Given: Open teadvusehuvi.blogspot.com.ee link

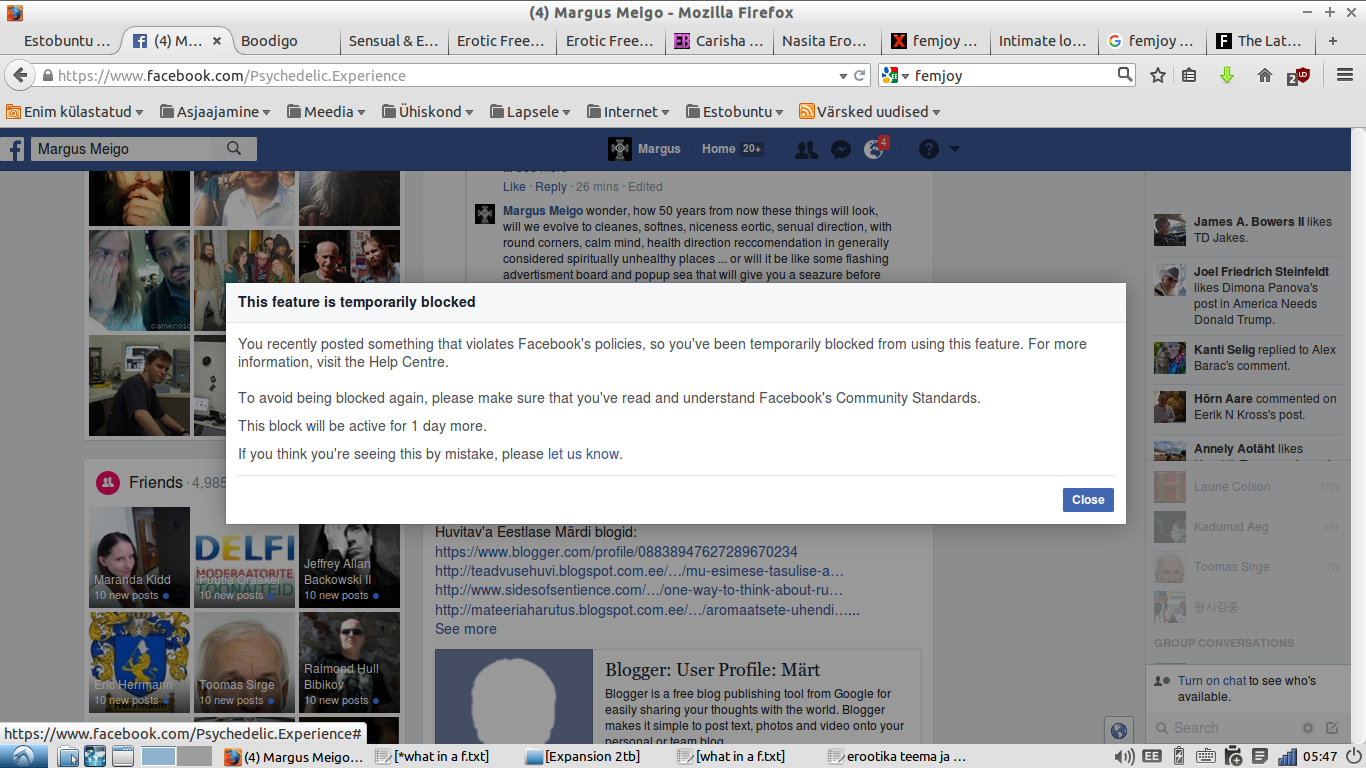Looking at the screenshot, I should click(639, 571).
